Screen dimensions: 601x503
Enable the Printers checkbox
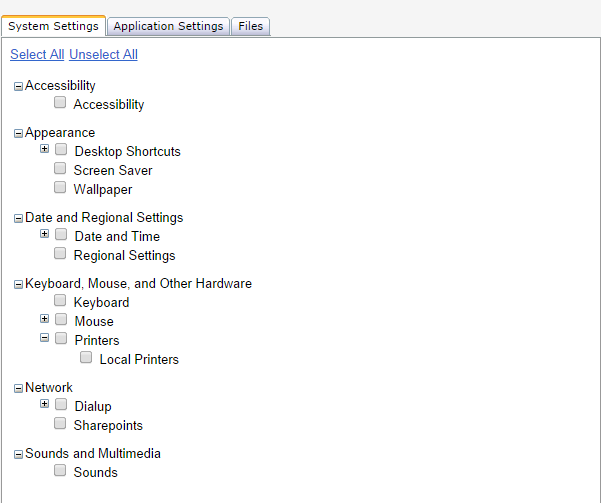click(x=61, y=338)
